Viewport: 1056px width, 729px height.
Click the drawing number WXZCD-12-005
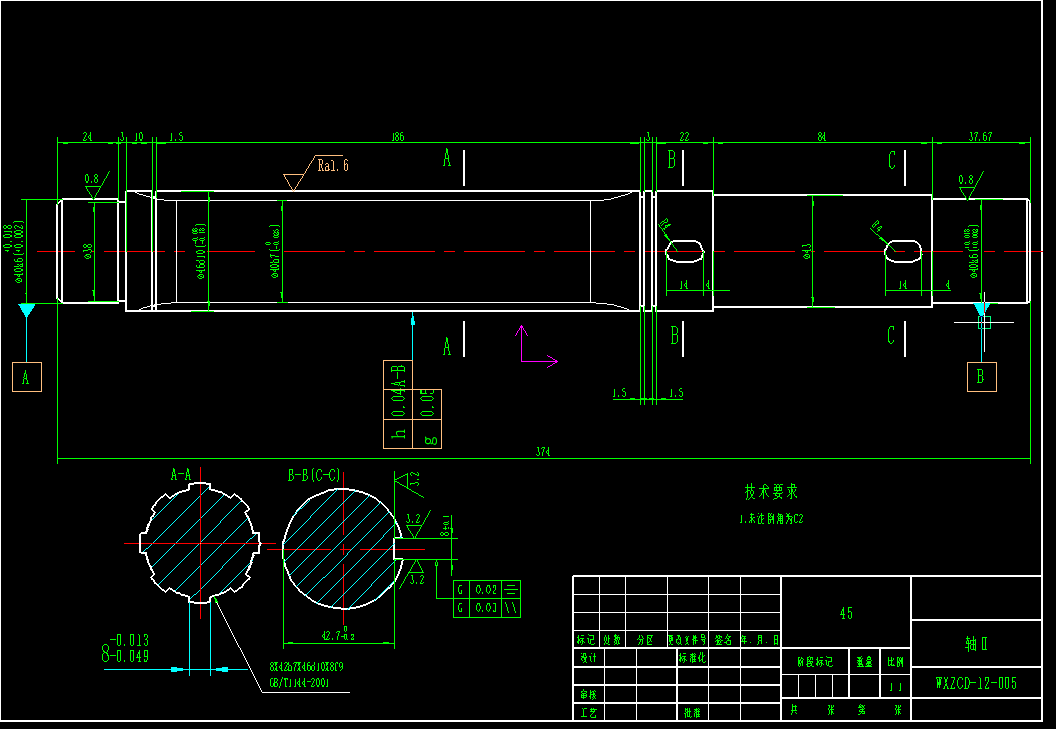tap(976, 683)
